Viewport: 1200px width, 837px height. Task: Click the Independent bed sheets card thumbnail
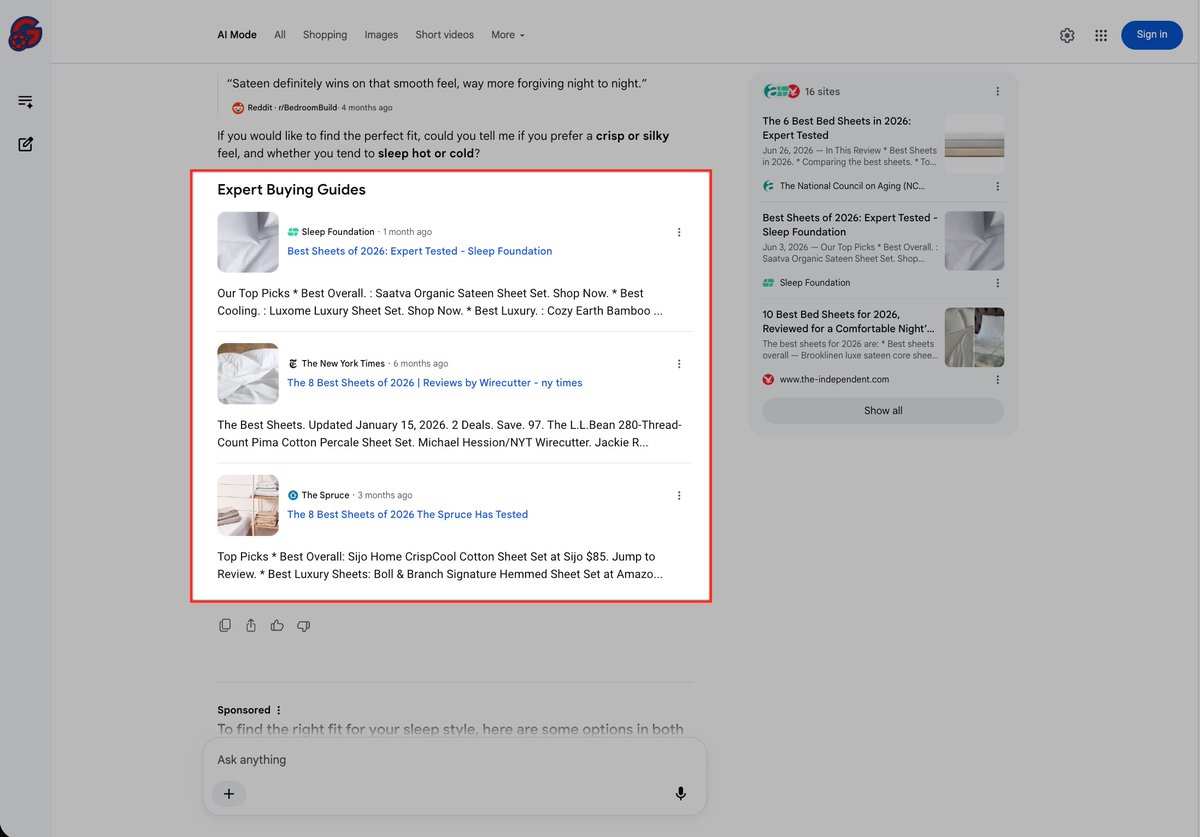click(974, 337)
